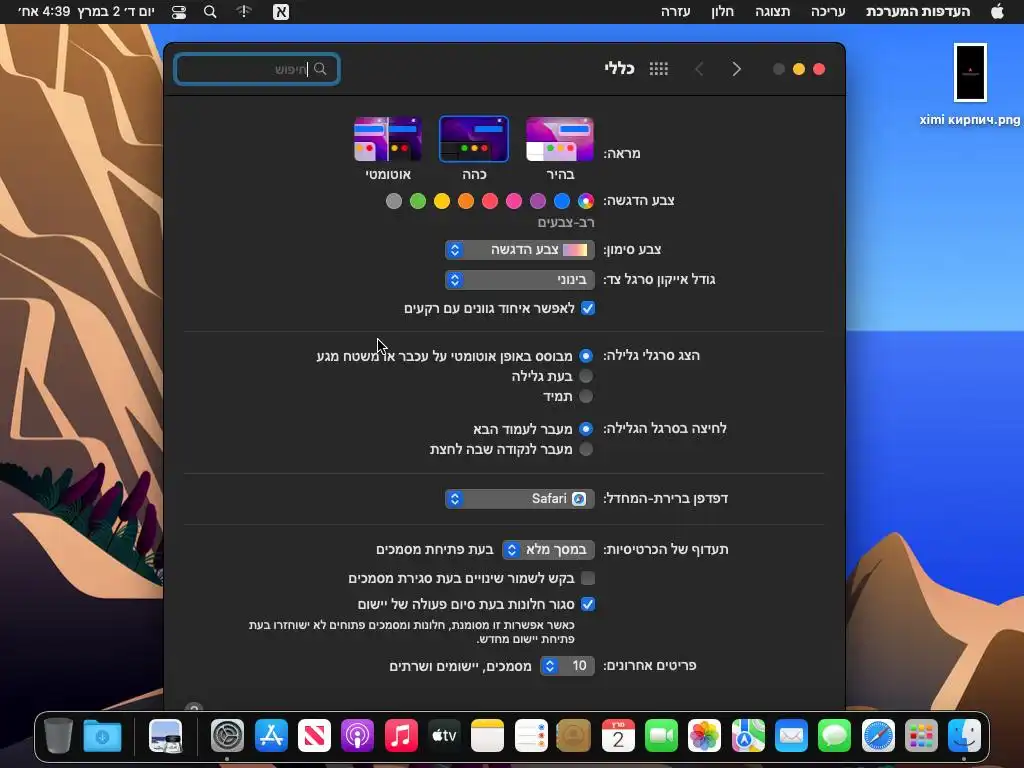This screenshot has height=768, width=1024.
Task: Open 'העדפות המערכת' menu
Action: point(918,12)
